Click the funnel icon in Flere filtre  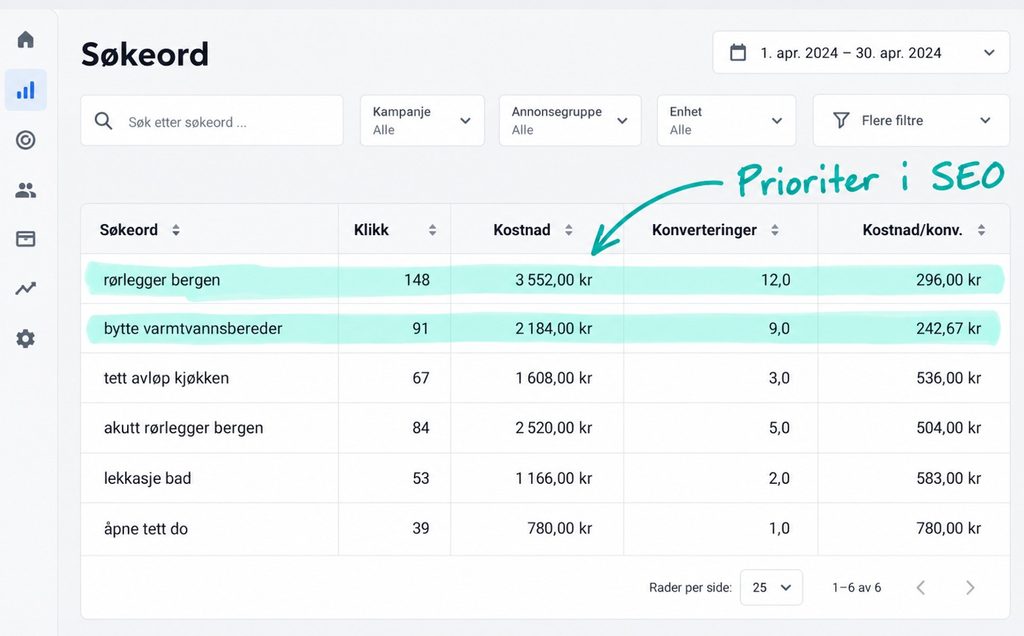[x=841, y=120]
